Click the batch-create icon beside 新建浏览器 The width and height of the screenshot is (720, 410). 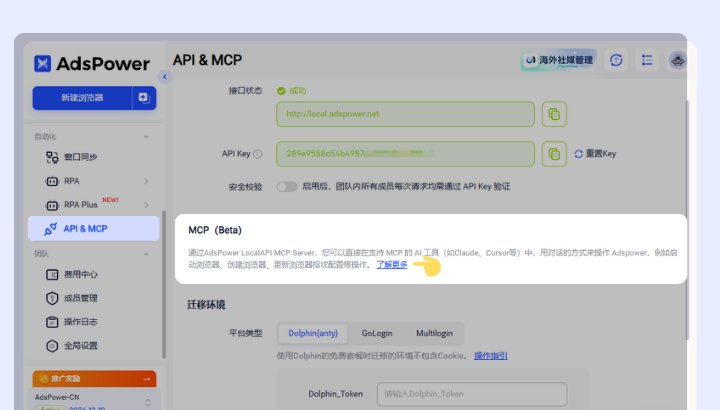click(144, 98)
